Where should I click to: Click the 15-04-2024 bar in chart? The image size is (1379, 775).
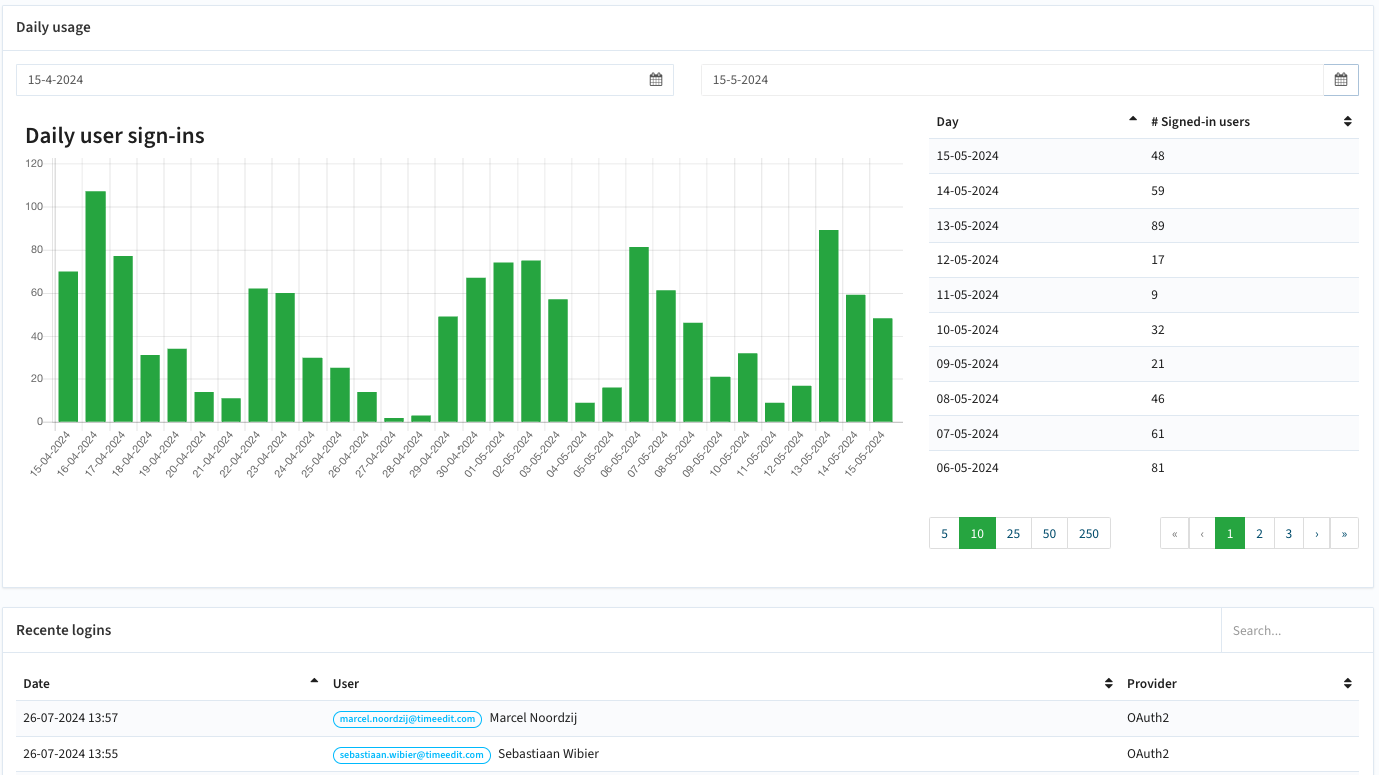pyautogui.click(x=68, y=346)
